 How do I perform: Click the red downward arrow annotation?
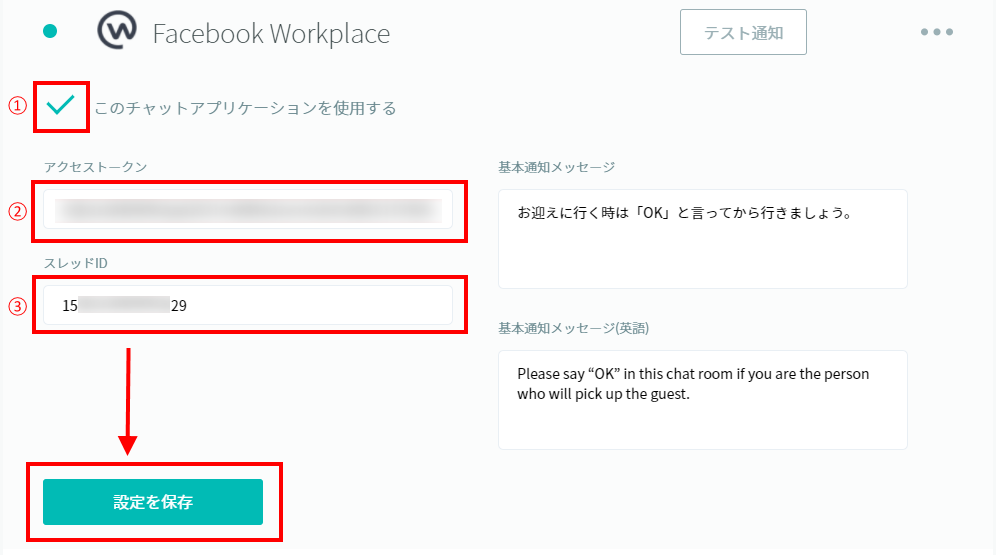(127, 400)
